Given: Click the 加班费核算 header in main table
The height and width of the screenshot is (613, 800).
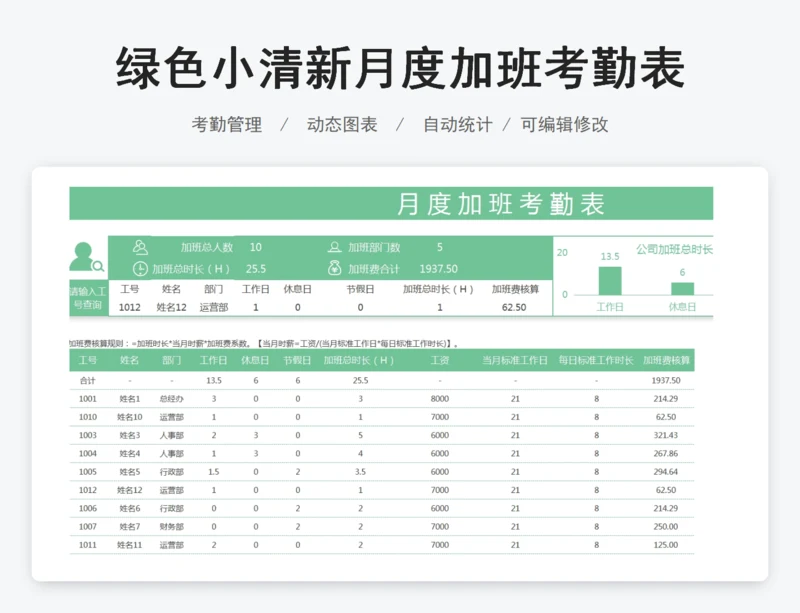Looking at the screenshot, I should [x=666, y=360].
